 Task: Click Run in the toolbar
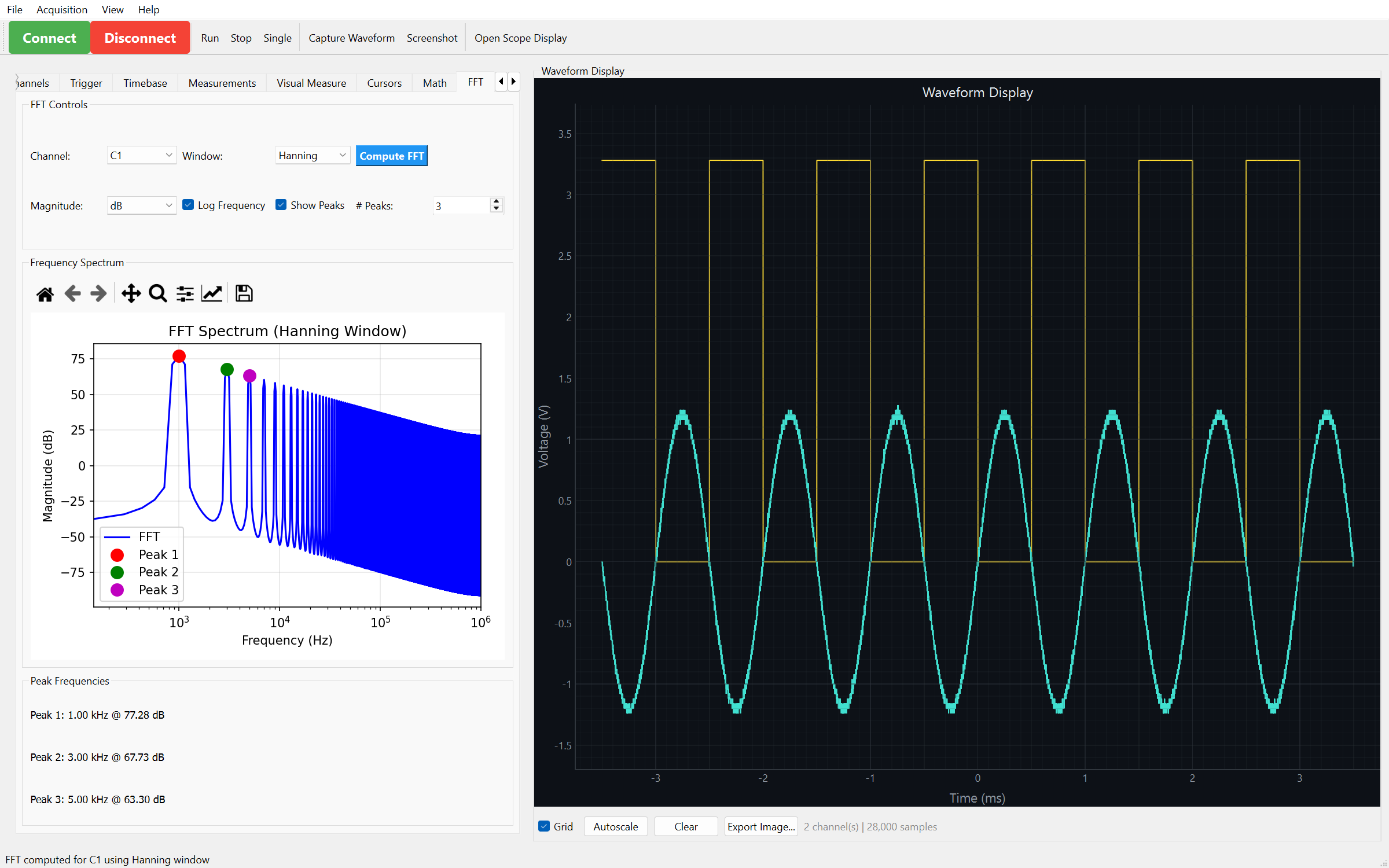[210, 38]
